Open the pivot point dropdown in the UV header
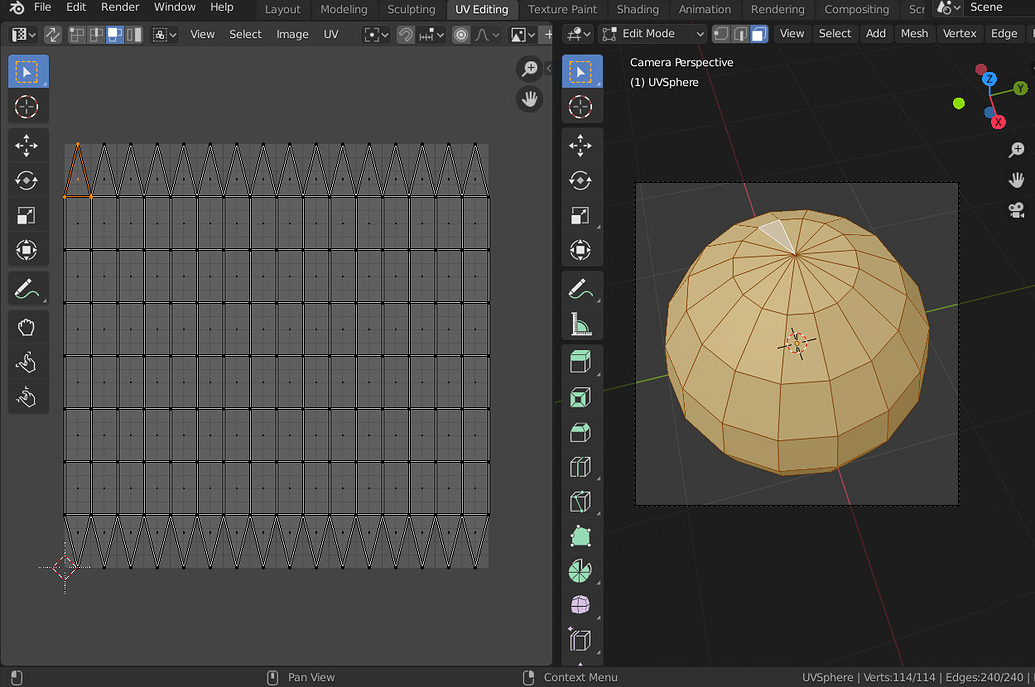This screenshot has width=1035, height=687. point(374,33)
